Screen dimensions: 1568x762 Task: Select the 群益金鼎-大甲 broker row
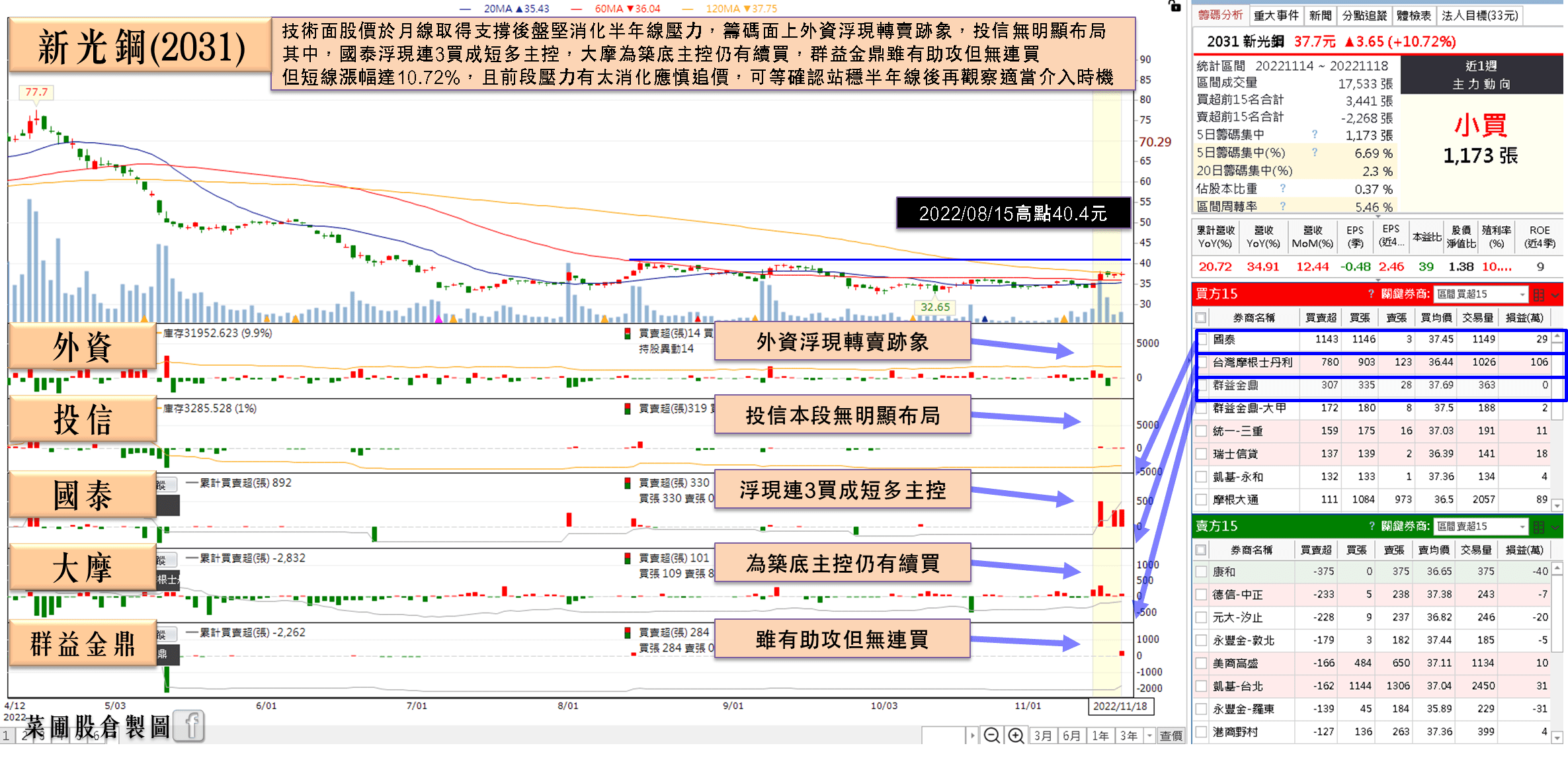1372,408
